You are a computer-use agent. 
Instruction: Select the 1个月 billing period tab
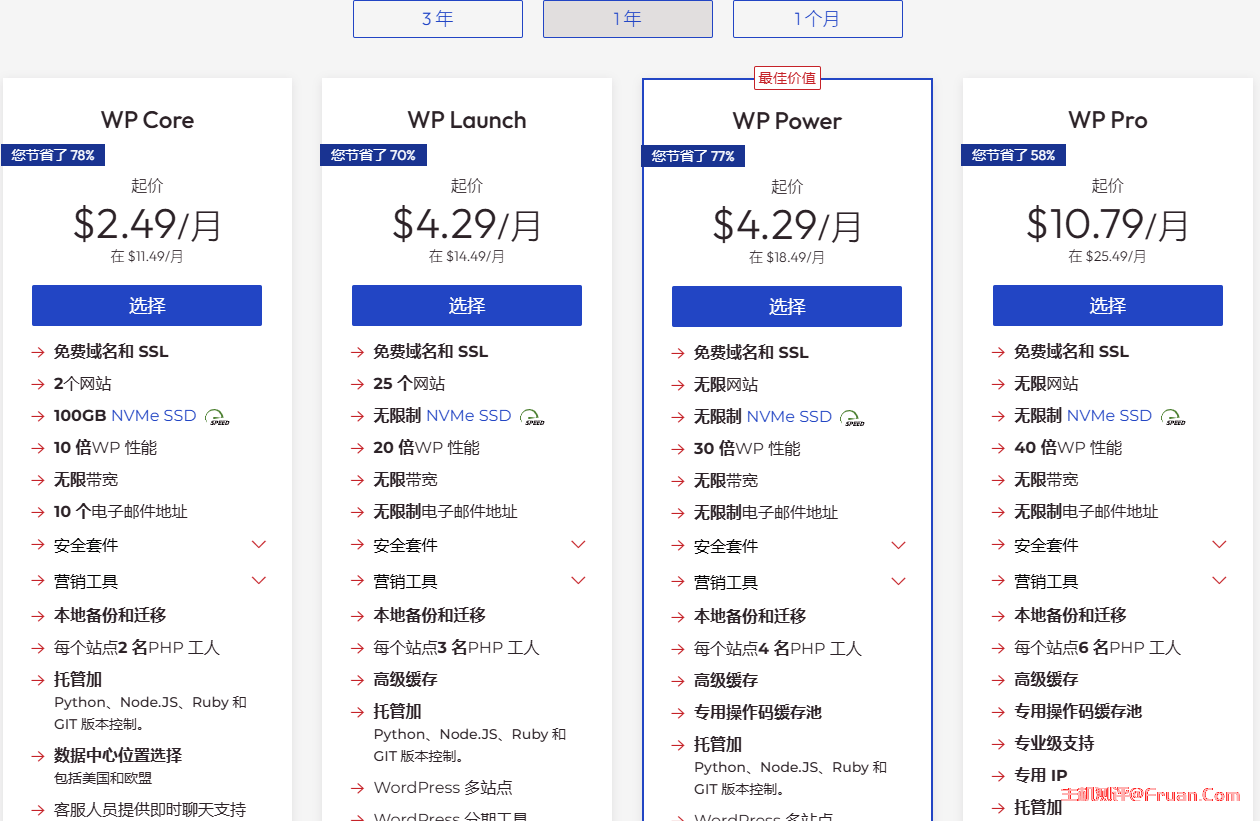tap(817, 19)
